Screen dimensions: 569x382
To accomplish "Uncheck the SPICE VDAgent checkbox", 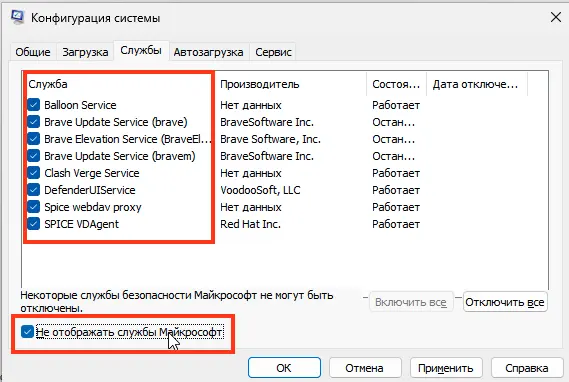I will point(34,224).
